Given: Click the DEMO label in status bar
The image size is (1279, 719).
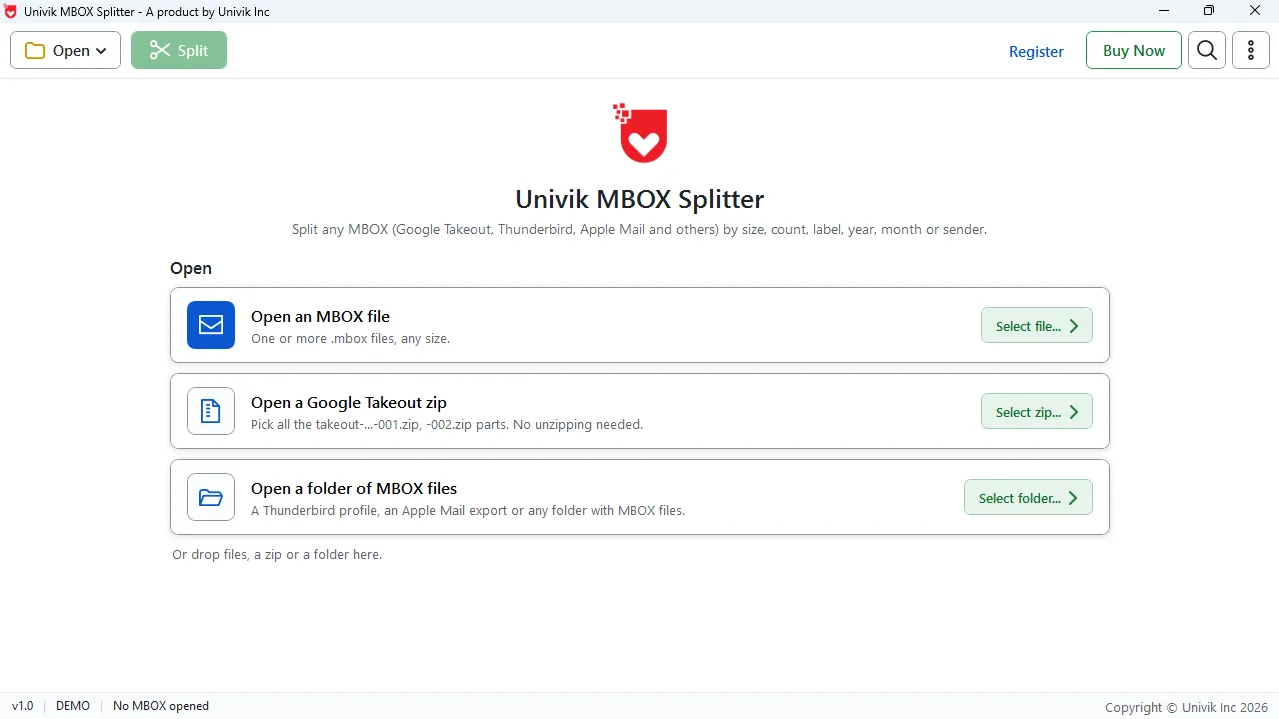Looking at the screenshot, I should [x=73, y=706].
